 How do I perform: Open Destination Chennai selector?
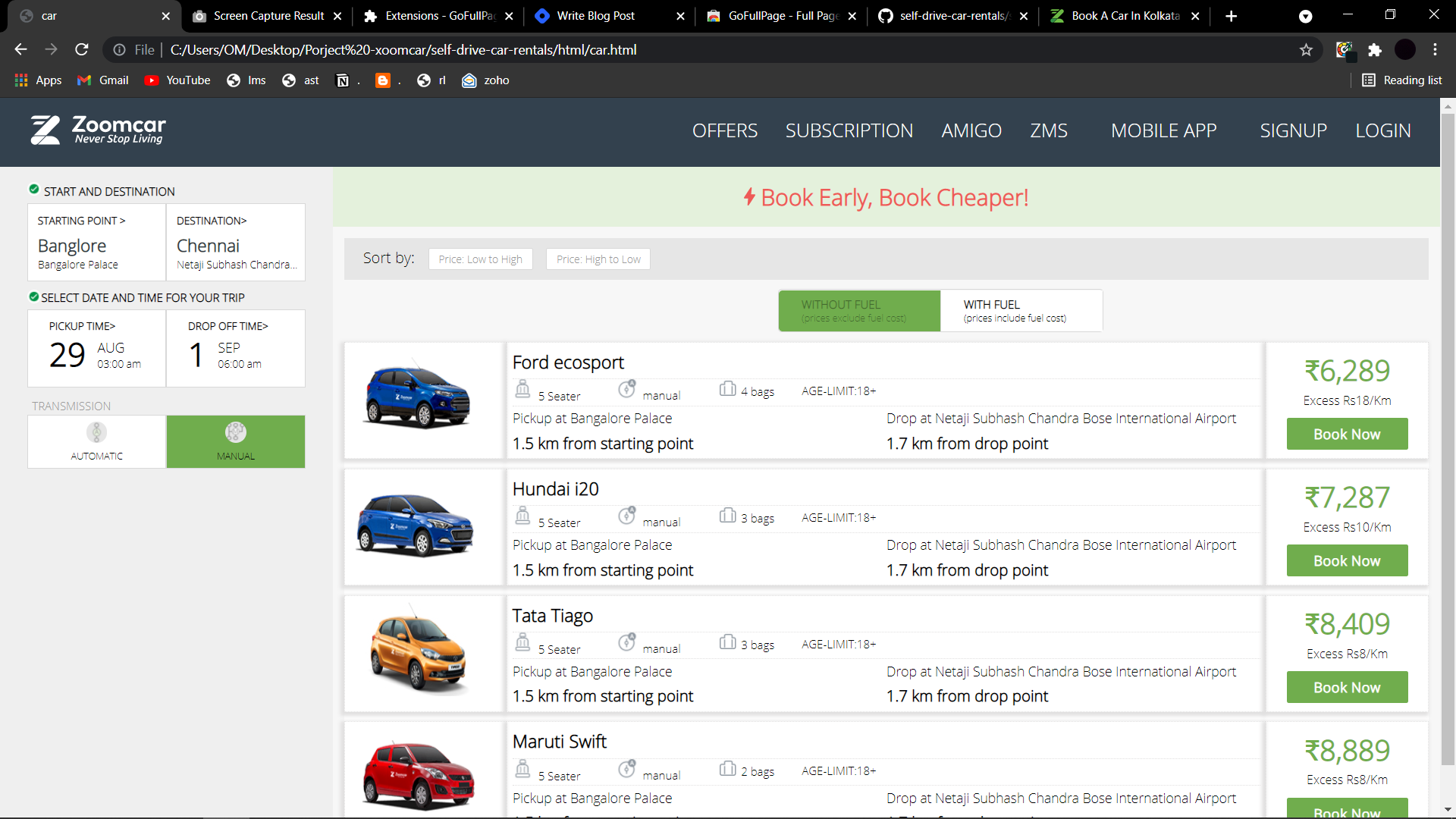(236, 243)
